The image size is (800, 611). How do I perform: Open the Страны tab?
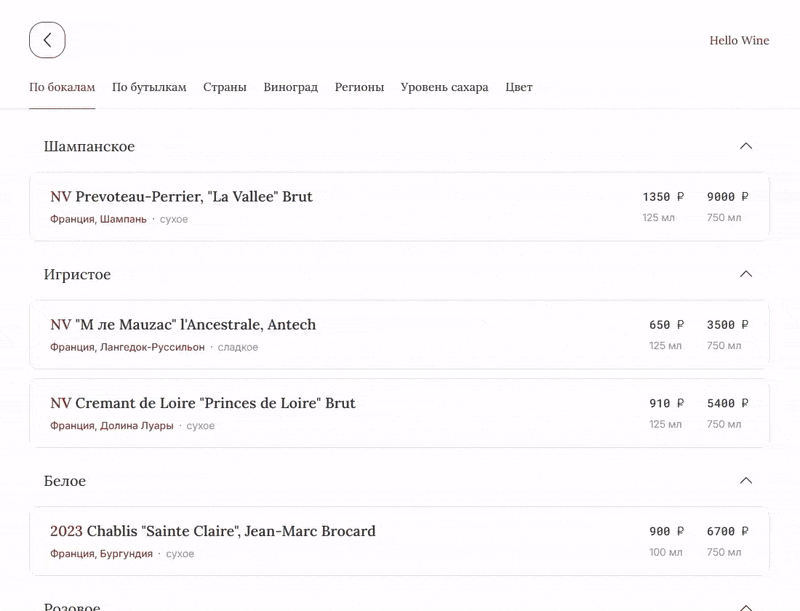tap(225, 87)
